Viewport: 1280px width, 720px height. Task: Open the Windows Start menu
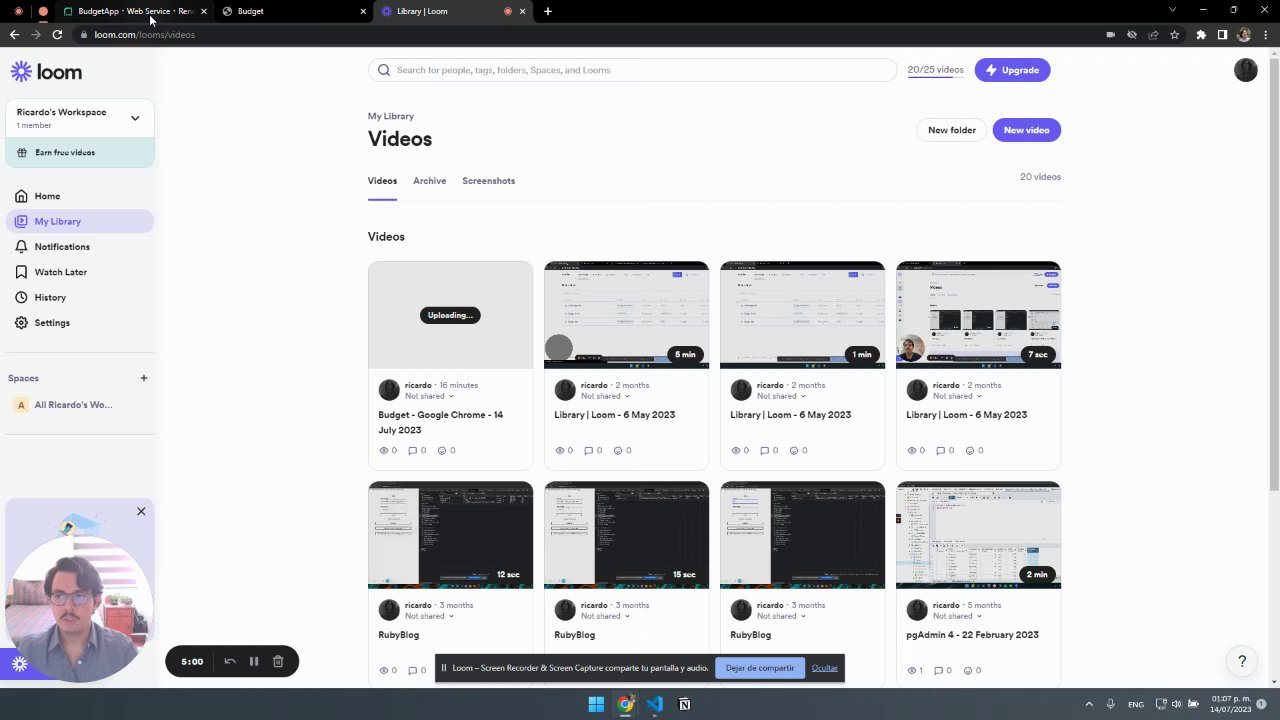pos(596,704)
